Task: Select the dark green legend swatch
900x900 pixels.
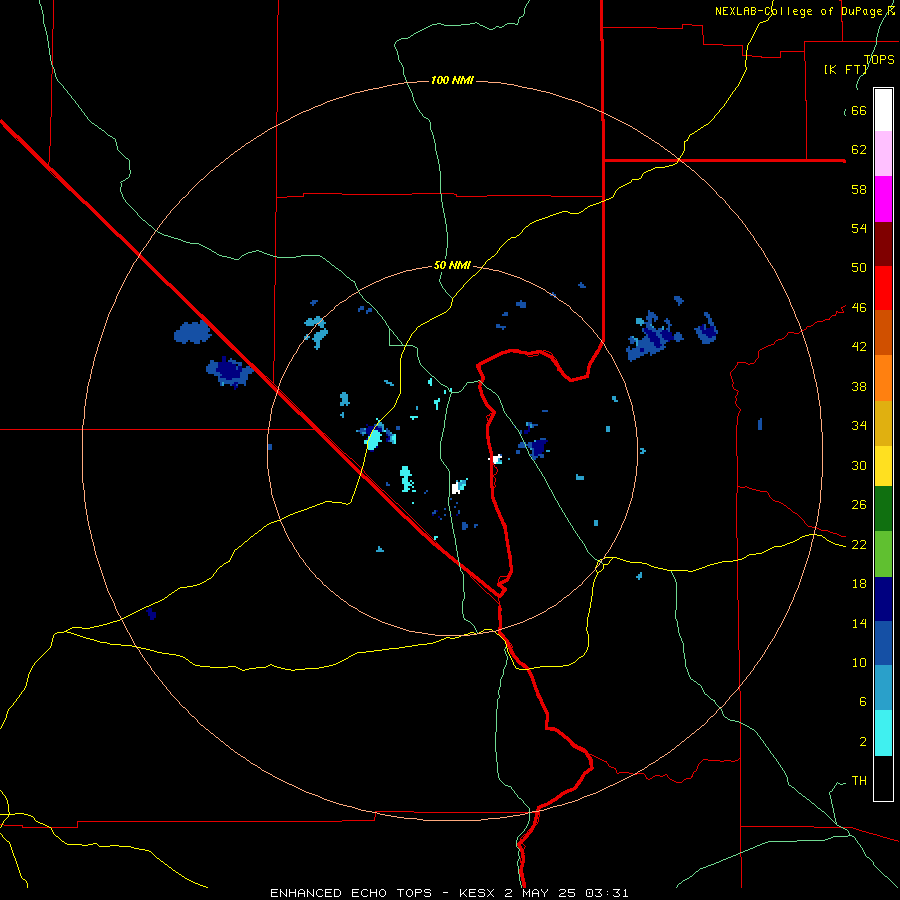Action: [883, 509]
